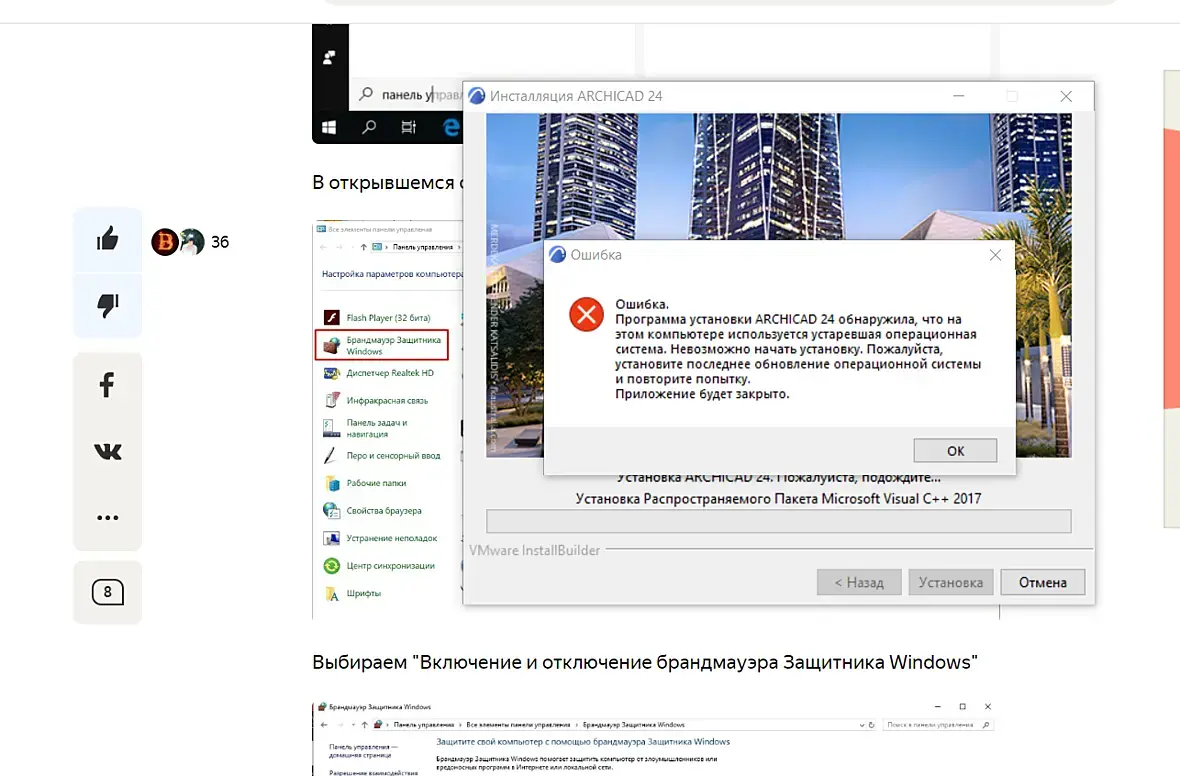Click Диспетчер Realtek HD item
Image resolution: width=1180 pixels, height=776 pixels.
[390, 373]
